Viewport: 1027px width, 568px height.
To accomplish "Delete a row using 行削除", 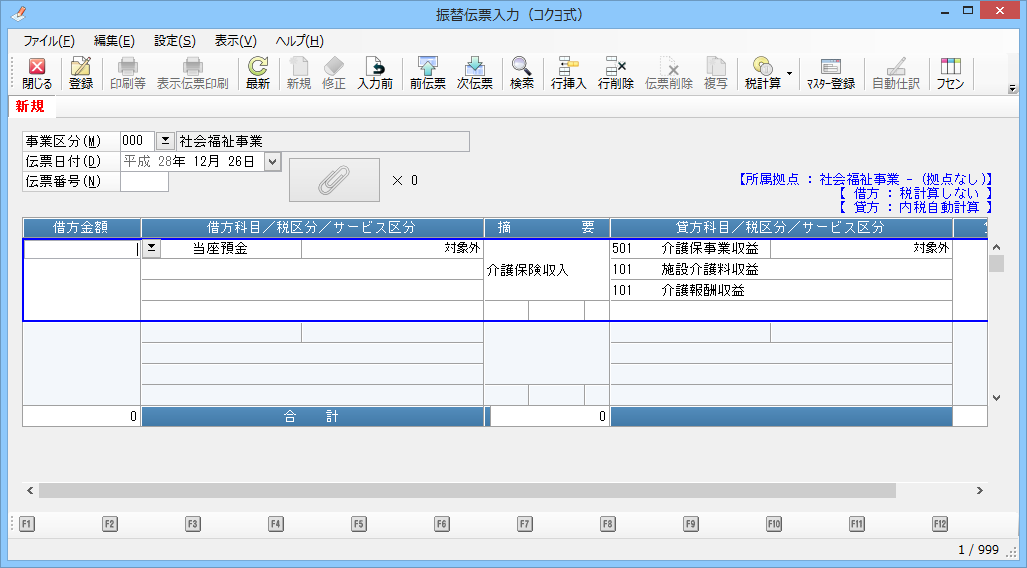I will 616,73.
